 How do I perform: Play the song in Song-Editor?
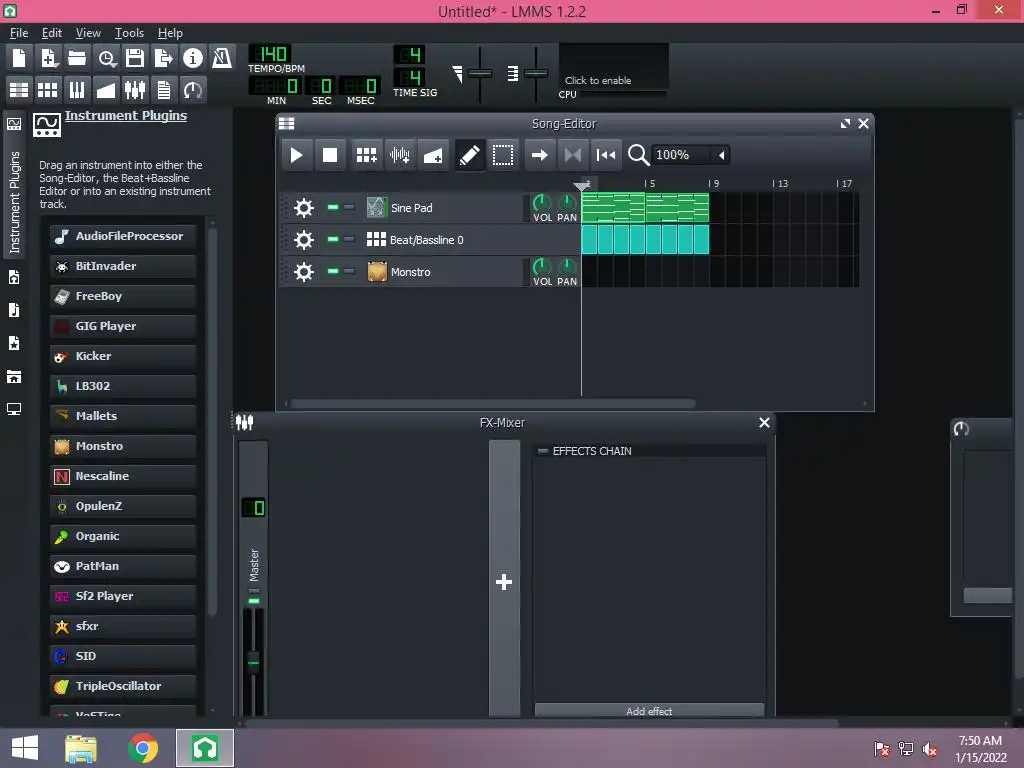[296, 155]
